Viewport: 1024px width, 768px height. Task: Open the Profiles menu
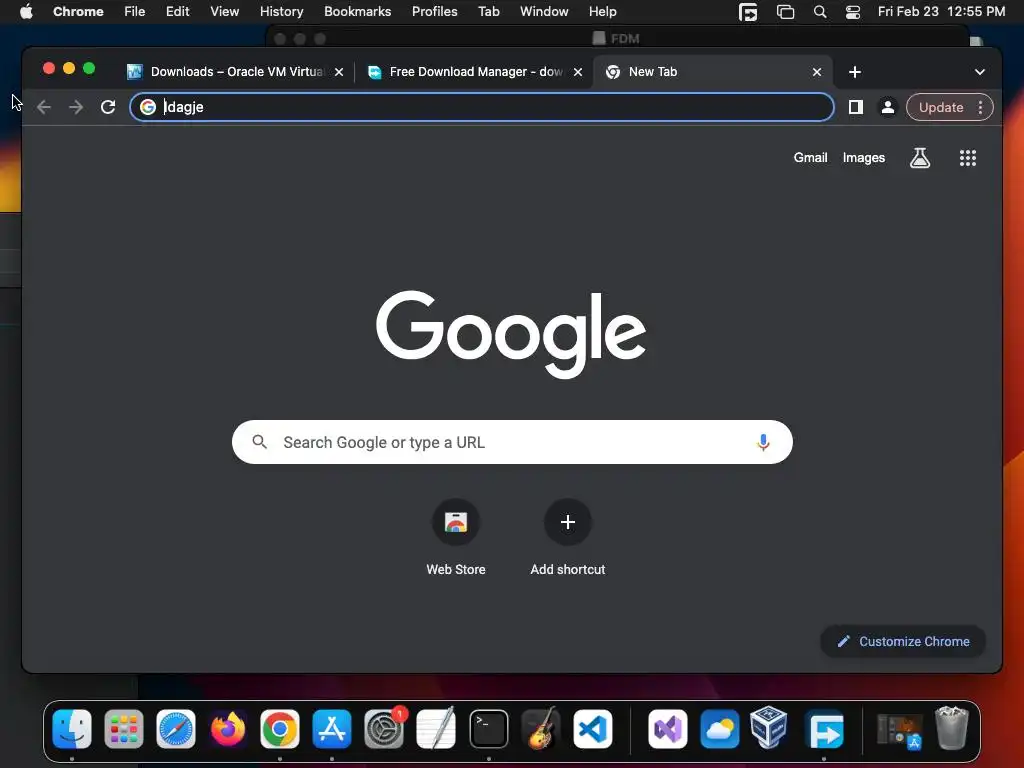(434, 12)
